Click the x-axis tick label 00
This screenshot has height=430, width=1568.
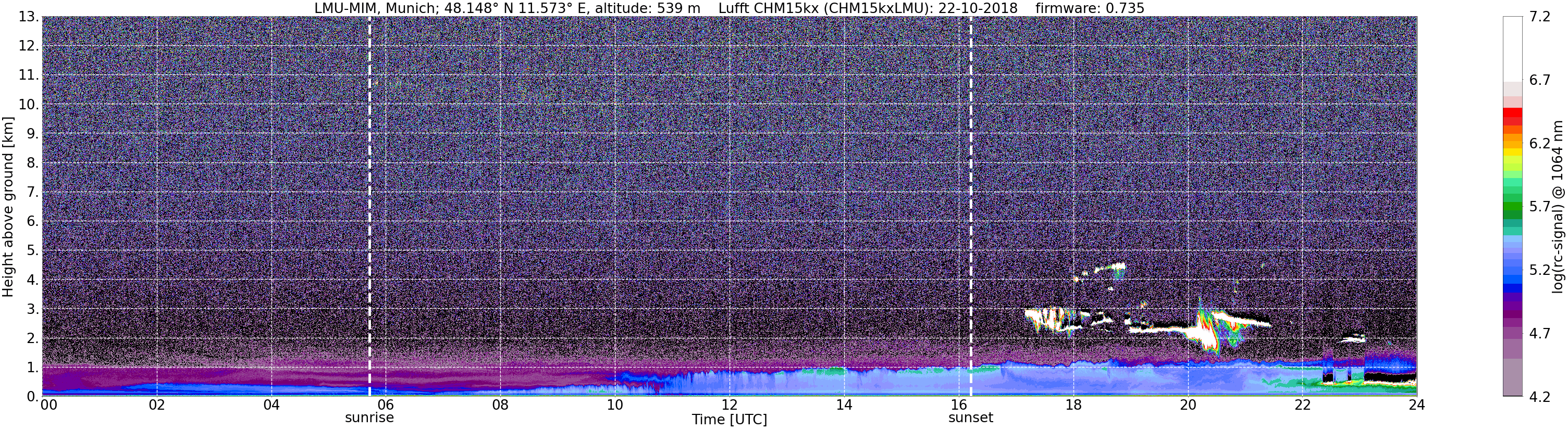[x=48, y=405]
